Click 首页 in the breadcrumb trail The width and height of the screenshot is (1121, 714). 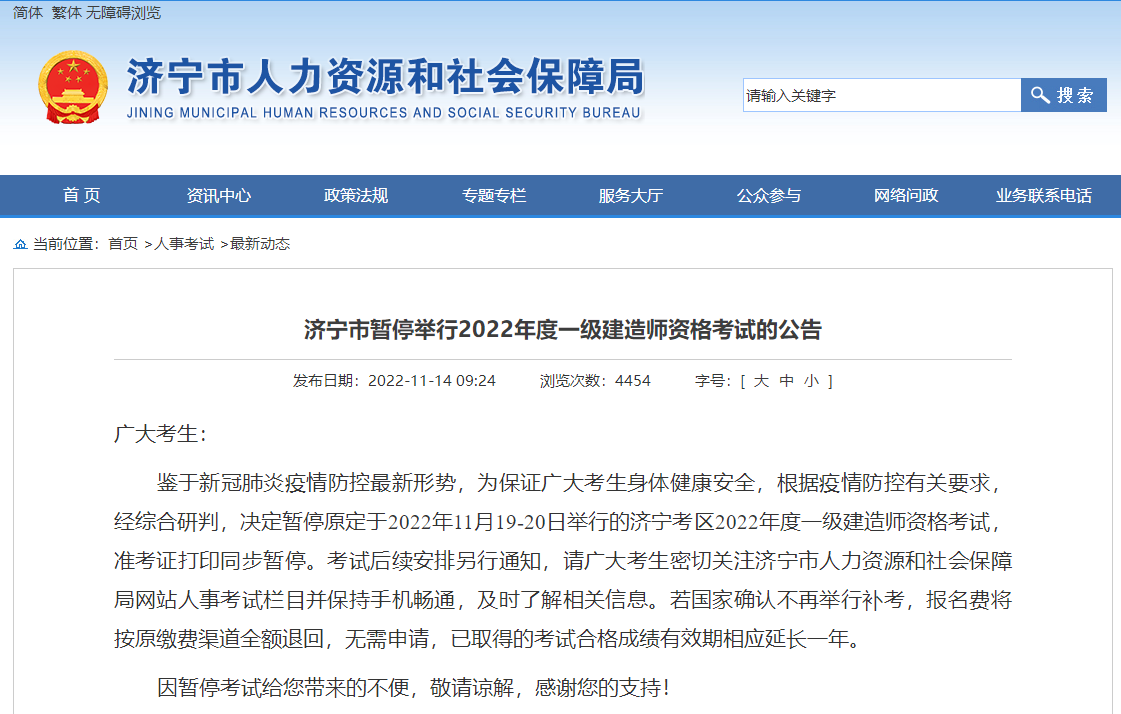(x=123, y=244)
